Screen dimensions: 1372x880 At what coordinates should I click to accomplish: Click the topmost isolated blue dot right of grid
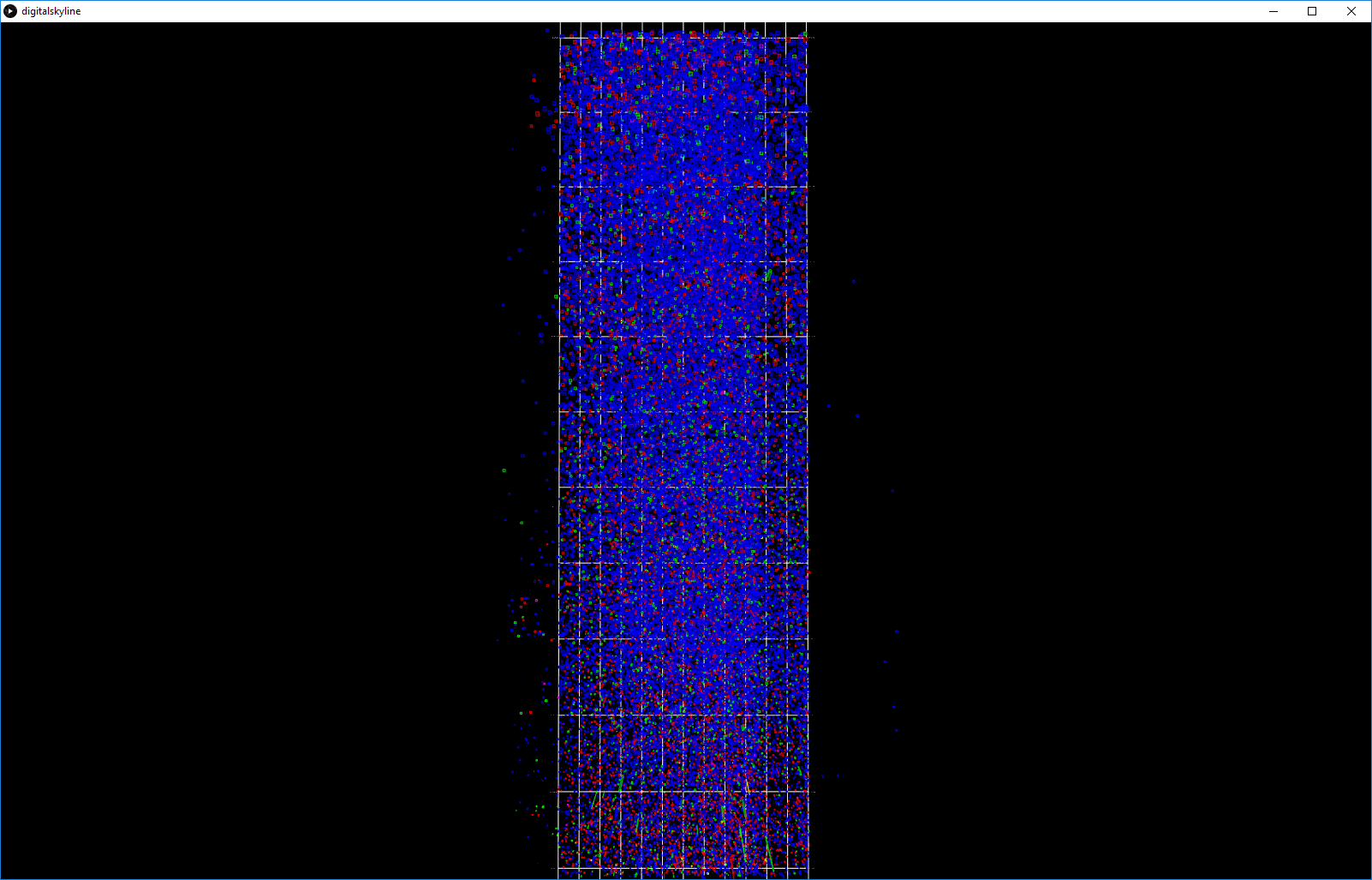[854, 281]
